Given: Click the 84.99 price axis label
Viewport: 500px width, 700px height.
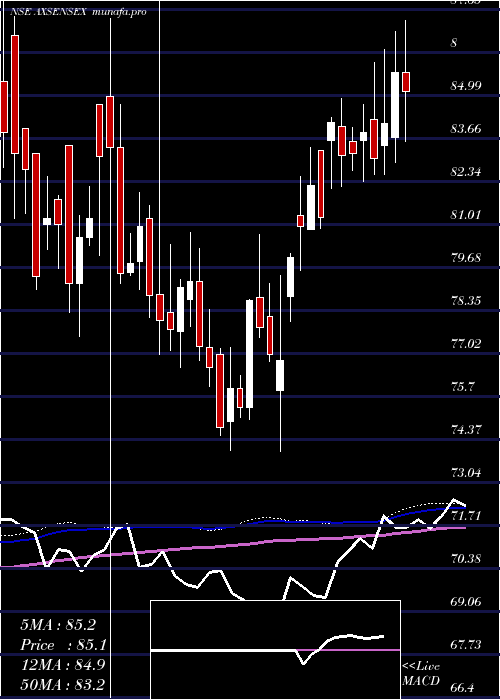Looking at the screenshot, I should coord(466,85).
